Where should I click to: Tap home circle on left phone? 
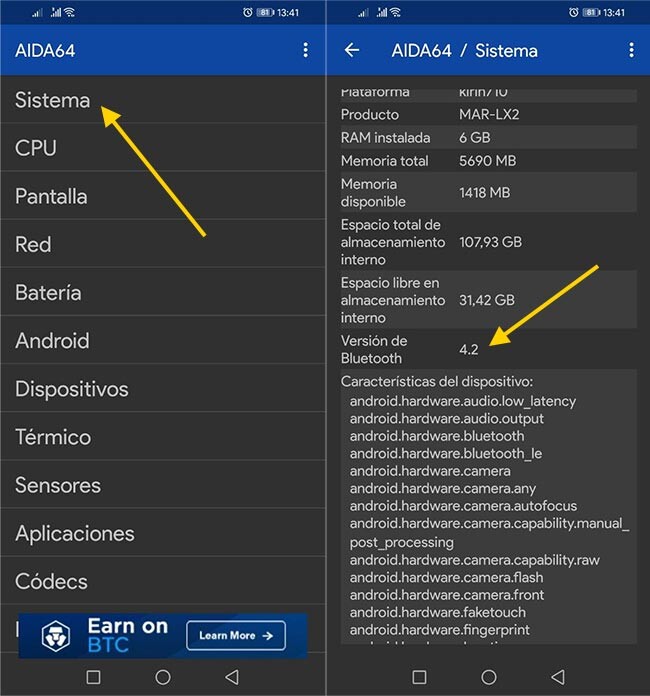tap(163, 677)
